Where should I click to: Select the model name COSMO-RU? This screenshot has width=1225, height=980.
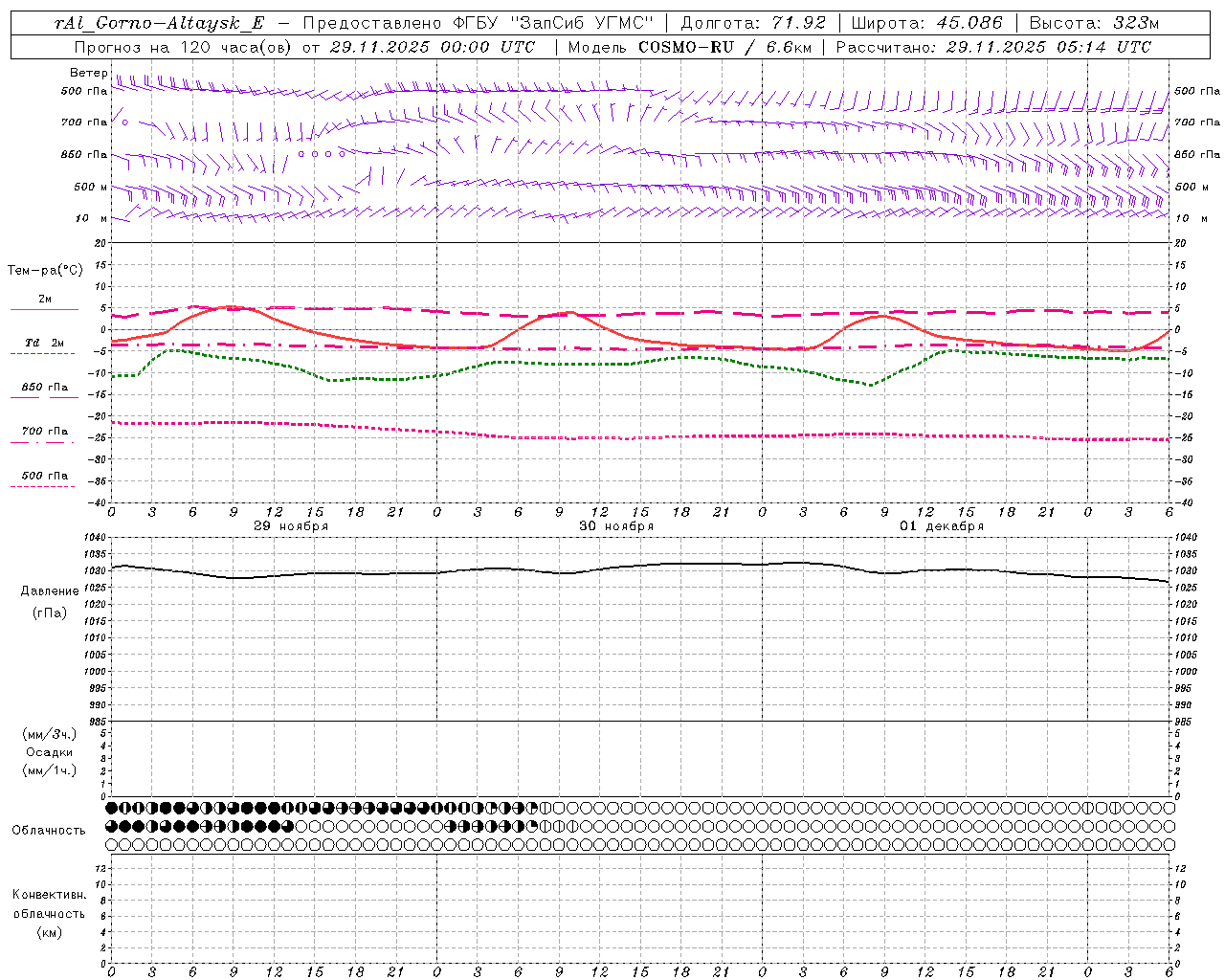686,47
